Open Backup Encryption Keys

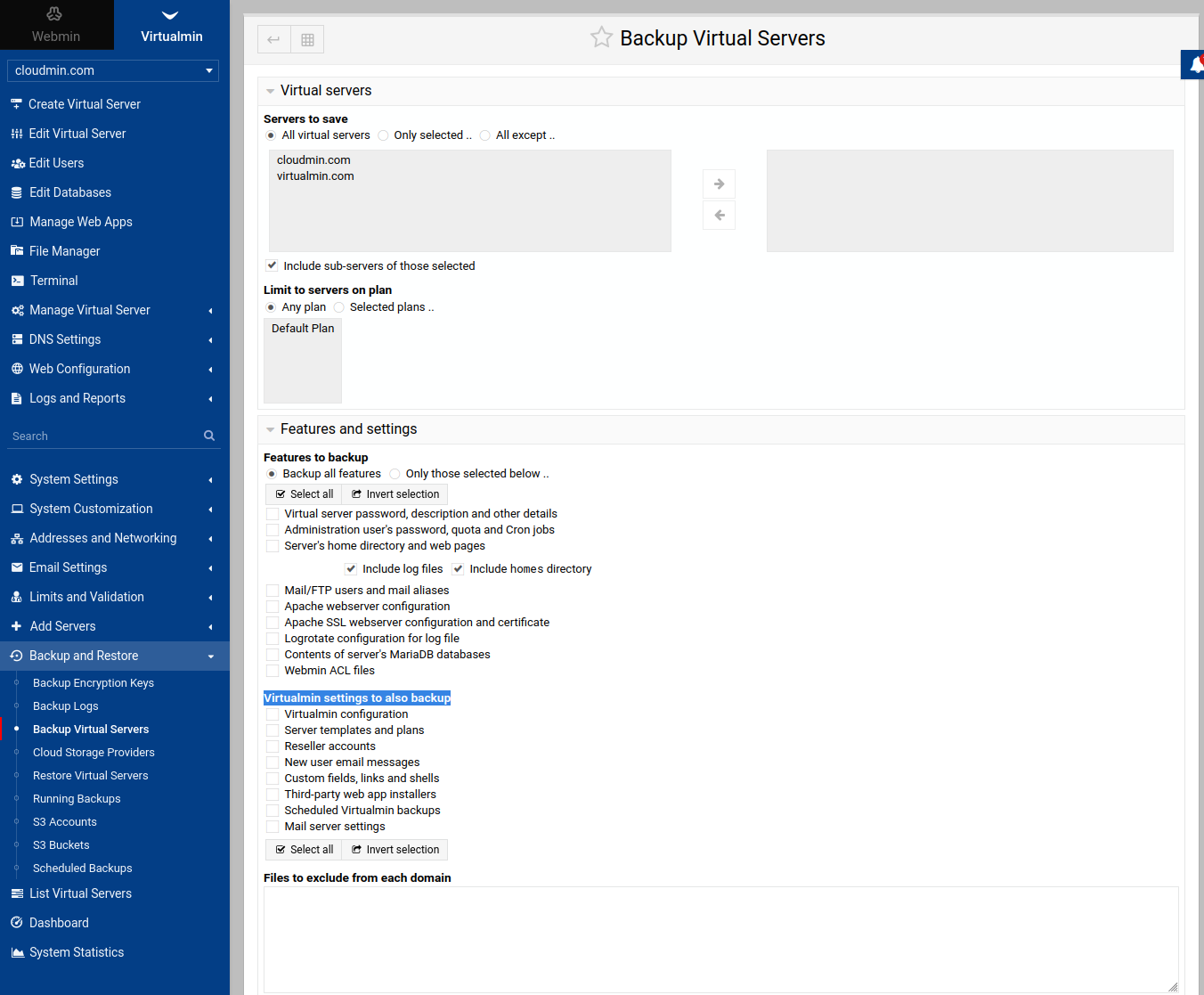(x=94, y=683)
